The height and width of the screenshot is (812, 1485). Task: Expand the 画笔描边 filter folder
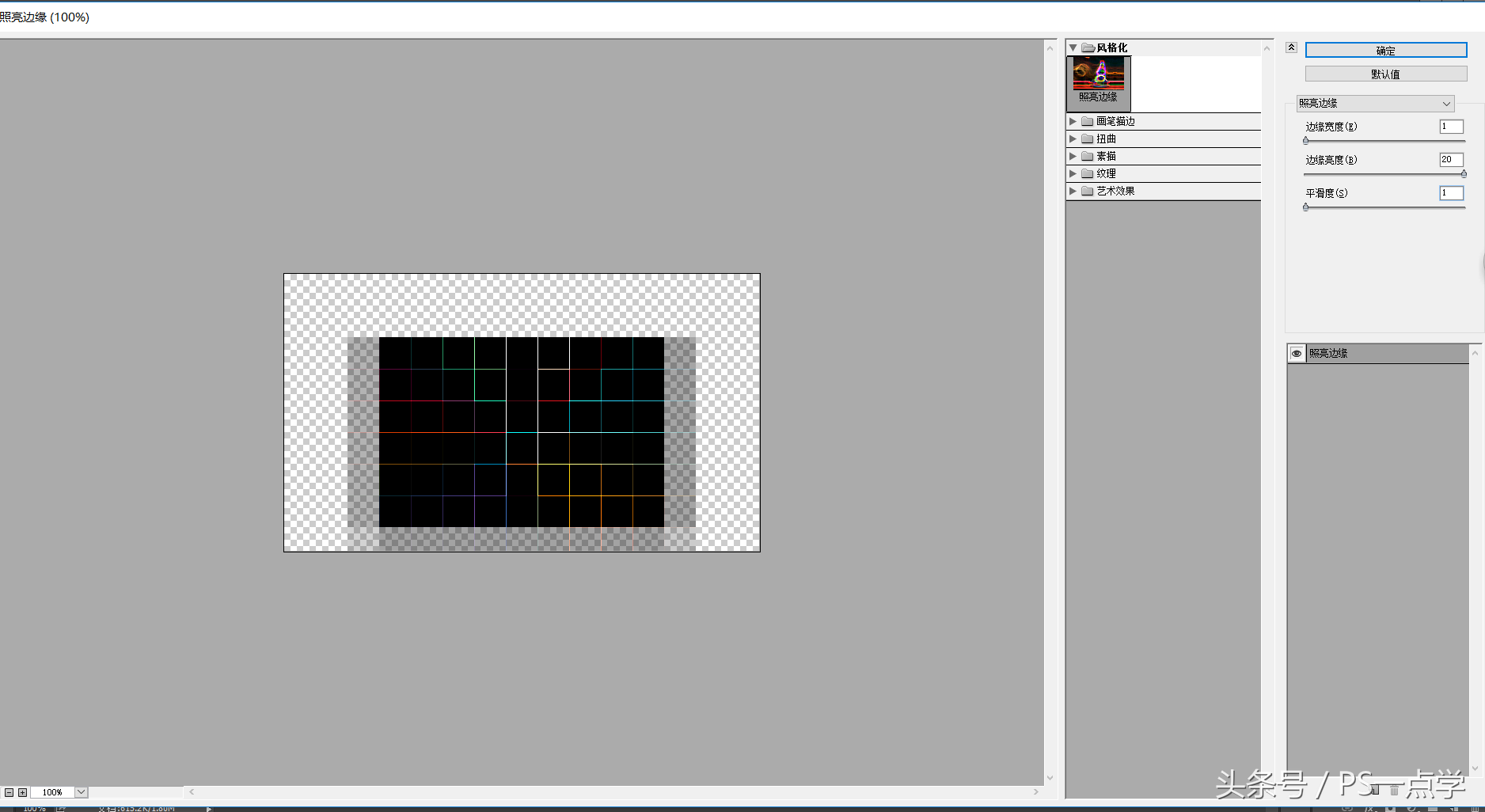click(x=1073, y=121)
